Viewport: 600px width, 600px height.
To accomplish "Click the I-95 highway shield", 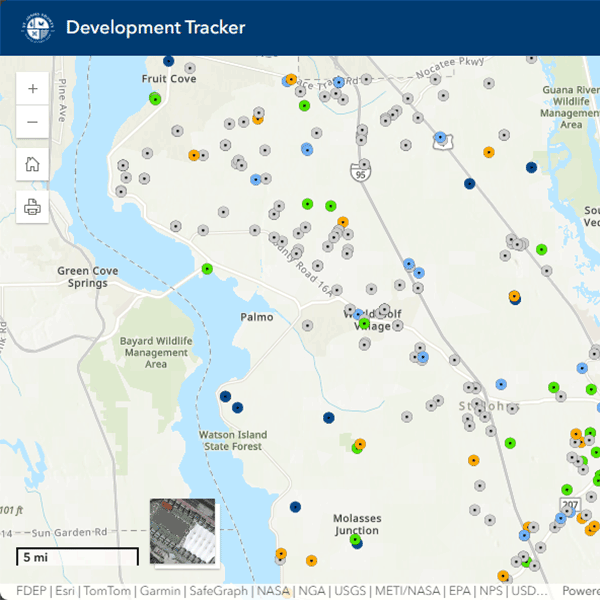I will click(359, 175).
